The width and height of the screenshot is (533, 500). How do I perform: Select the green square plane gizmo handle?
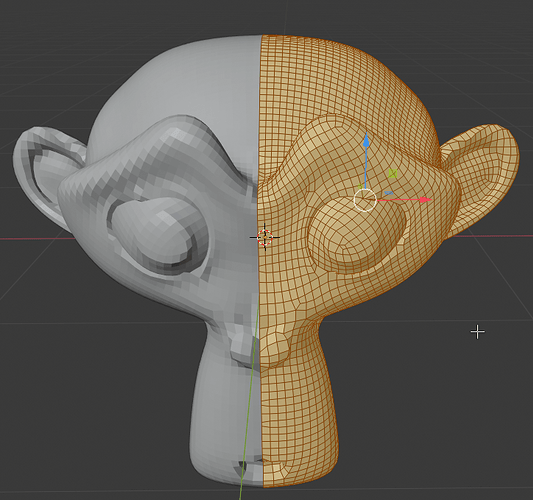point(393,174)
